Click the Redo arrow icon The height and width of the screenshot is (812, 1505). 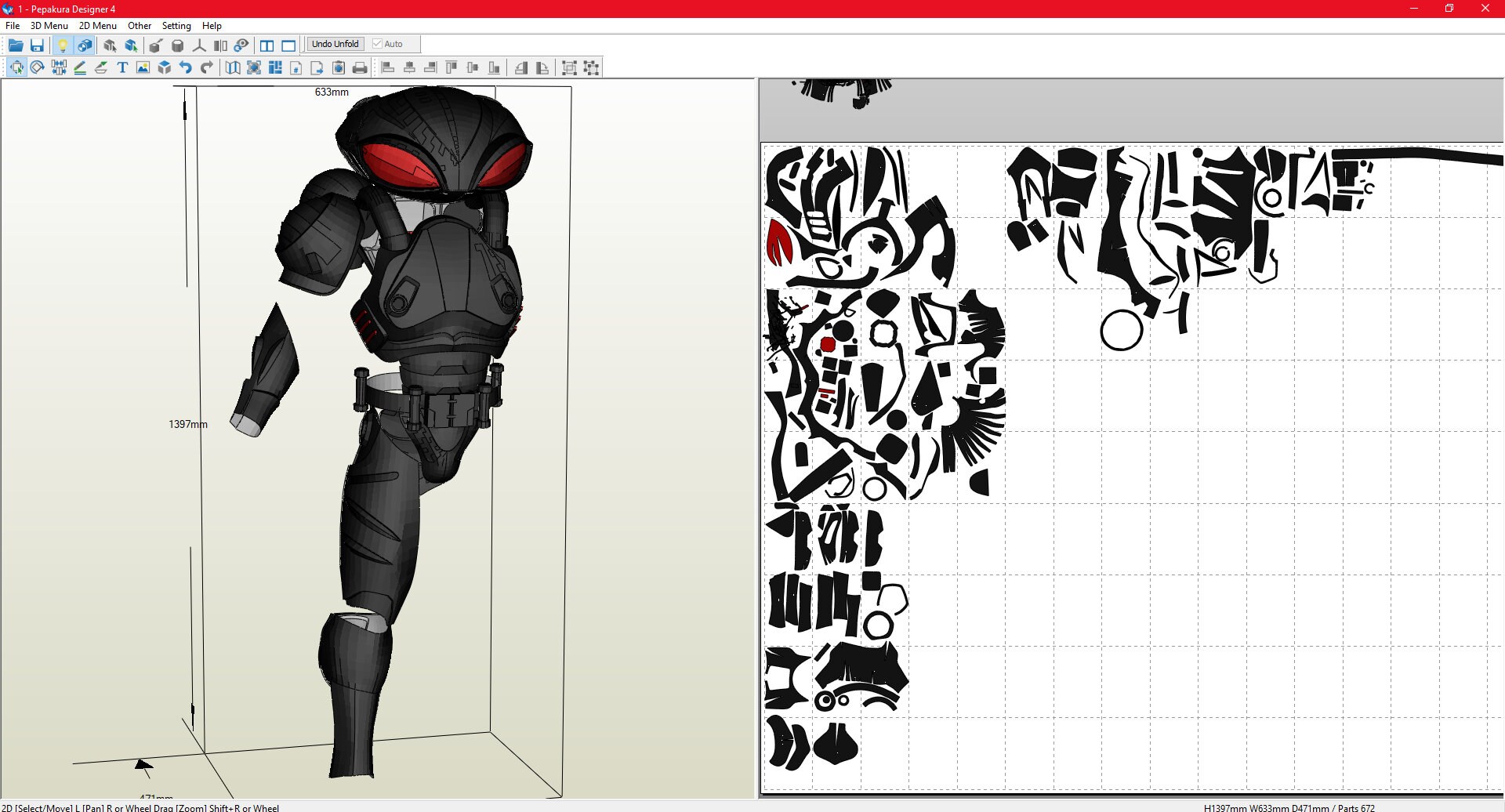[x=206, y=67]
